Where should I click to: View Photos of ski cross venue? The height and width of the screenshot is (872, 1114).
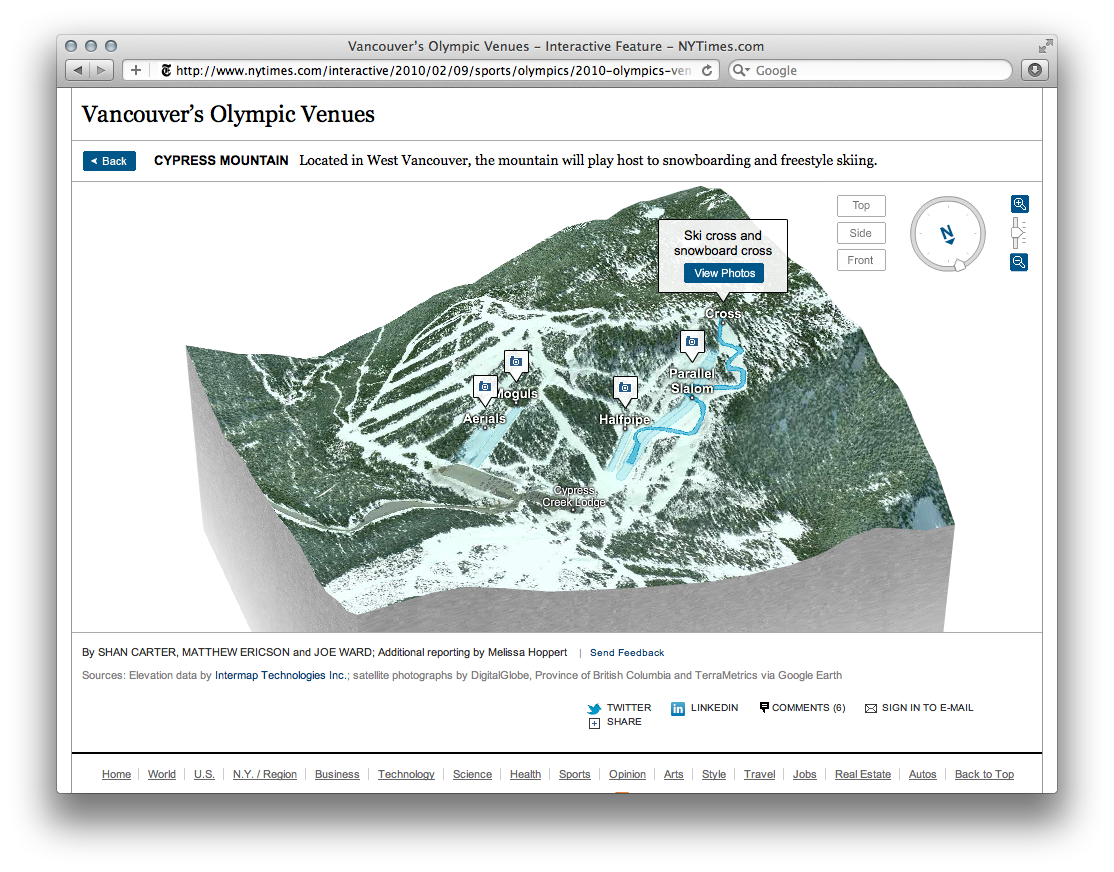[x=724, y=272]
